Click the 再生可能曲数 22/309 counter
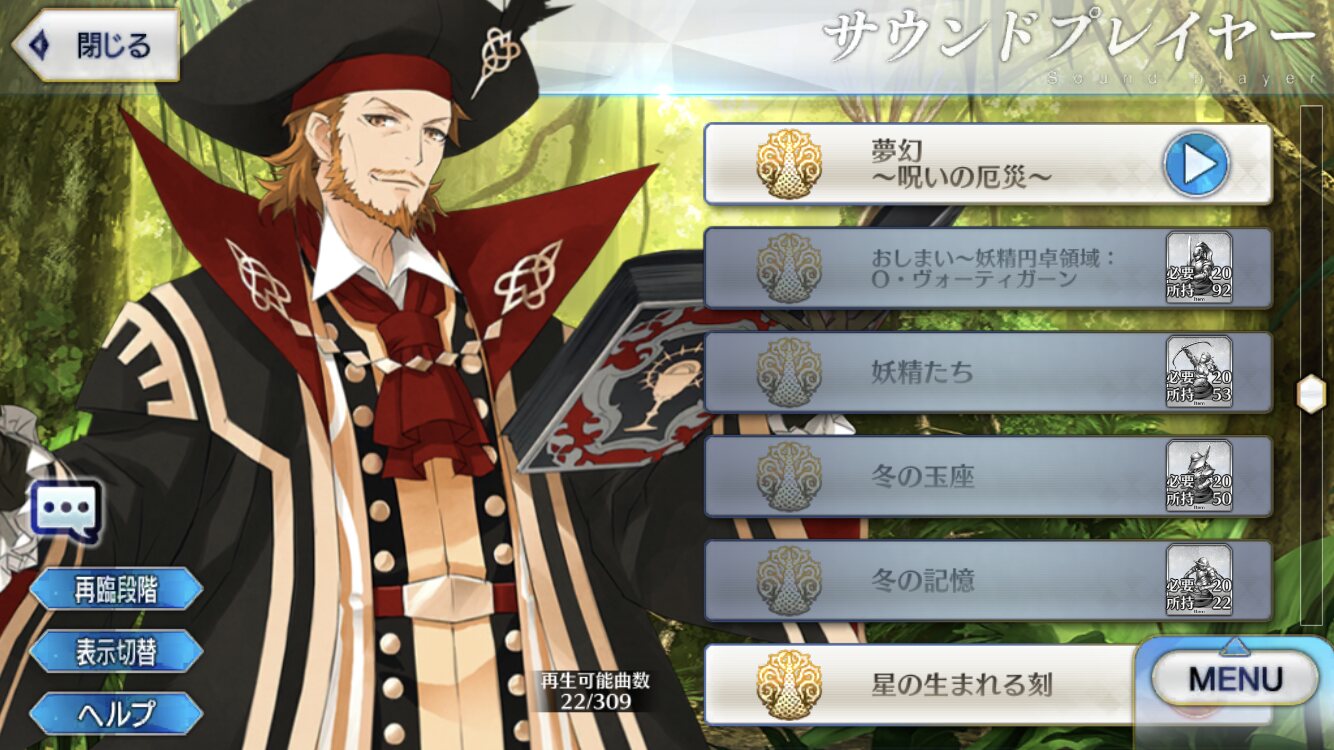This screenshot has height=750, width=1334. tap(595, 691)
